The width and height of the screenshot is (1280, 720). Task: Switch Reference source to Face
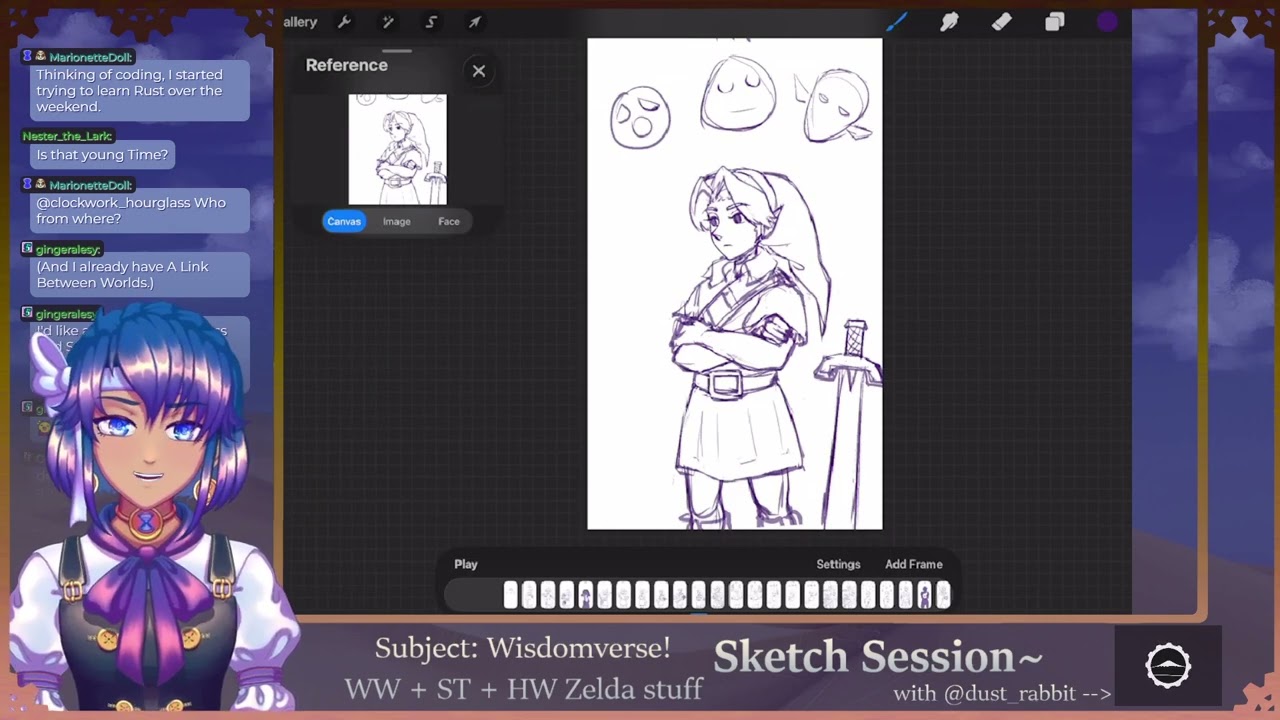coord(449,221)
